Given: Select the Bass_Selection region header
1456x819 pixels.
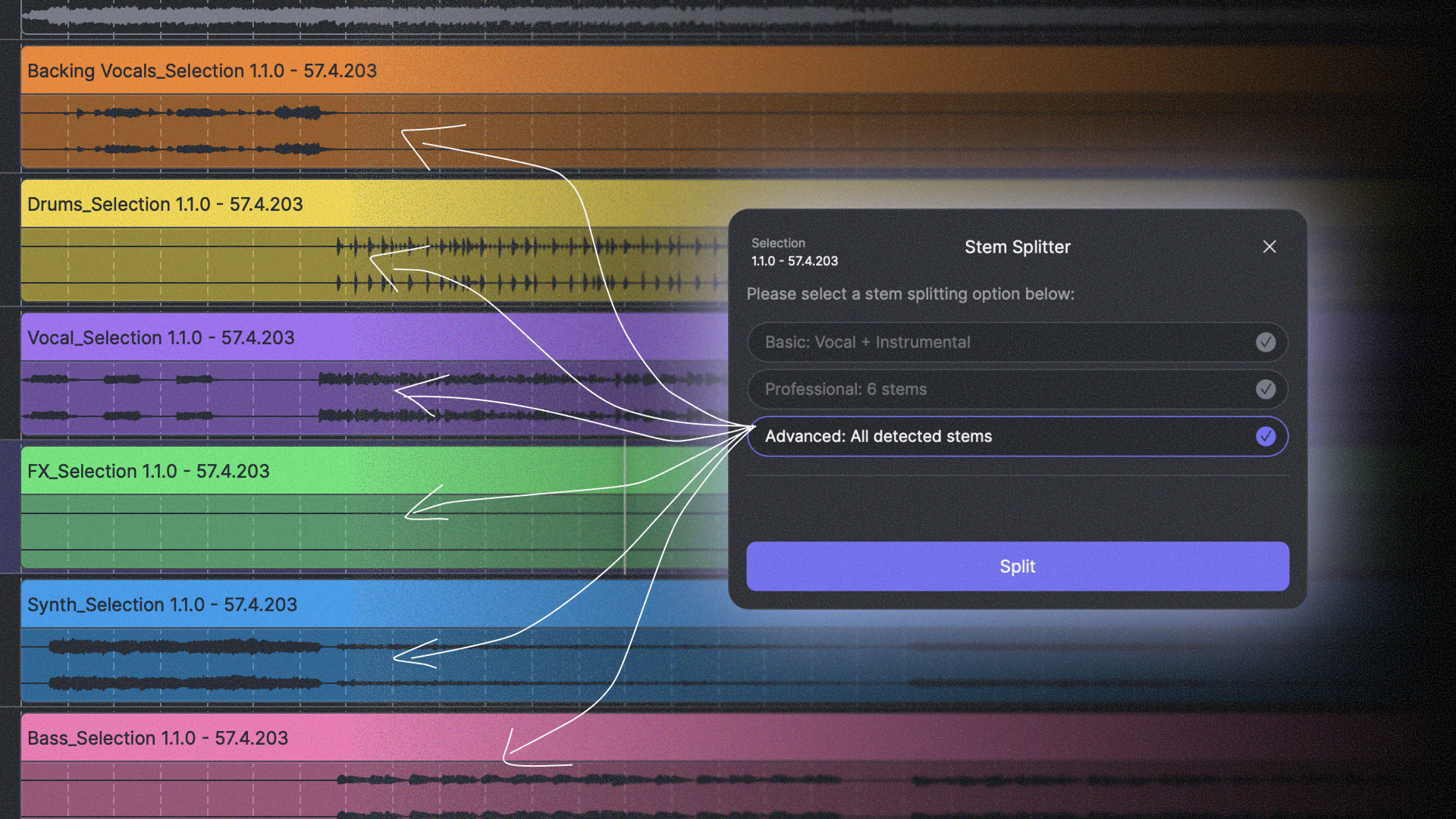Looking at the screenshot, I should pyautogui.click(x=158, y=738).
